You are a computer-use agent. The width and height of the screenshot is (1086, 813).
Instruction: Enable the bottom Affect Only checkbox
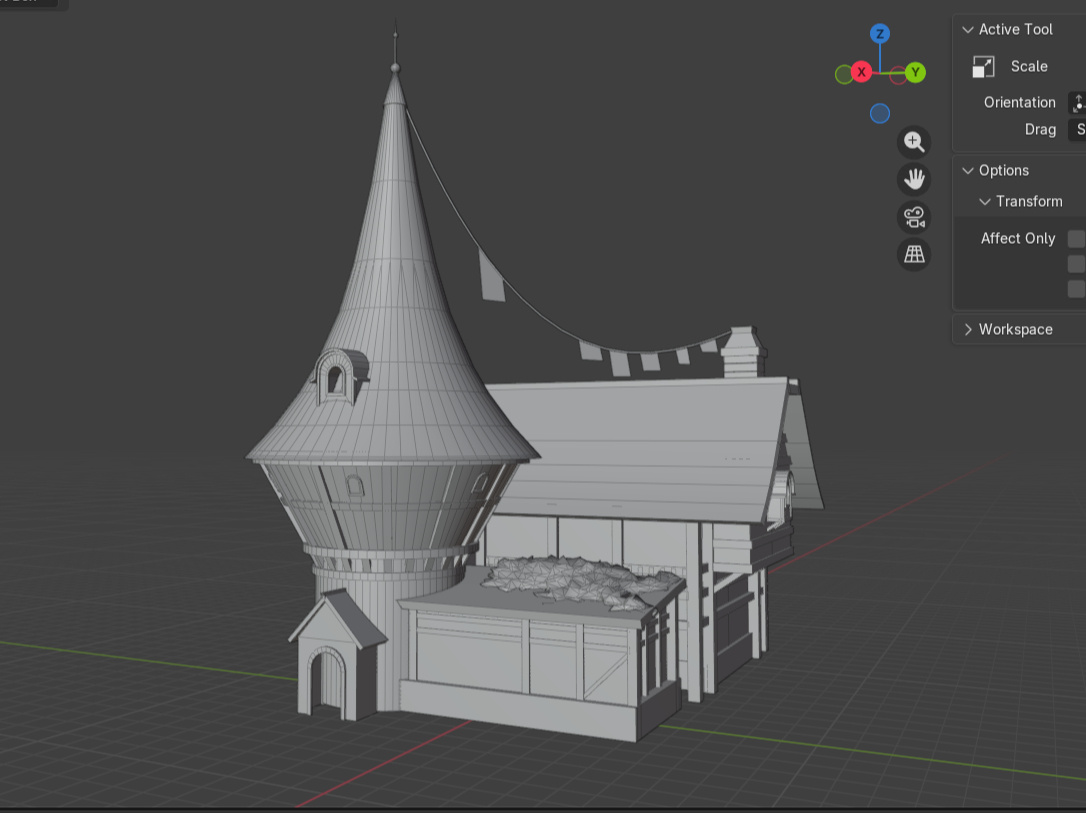(x=1076, y=289)
